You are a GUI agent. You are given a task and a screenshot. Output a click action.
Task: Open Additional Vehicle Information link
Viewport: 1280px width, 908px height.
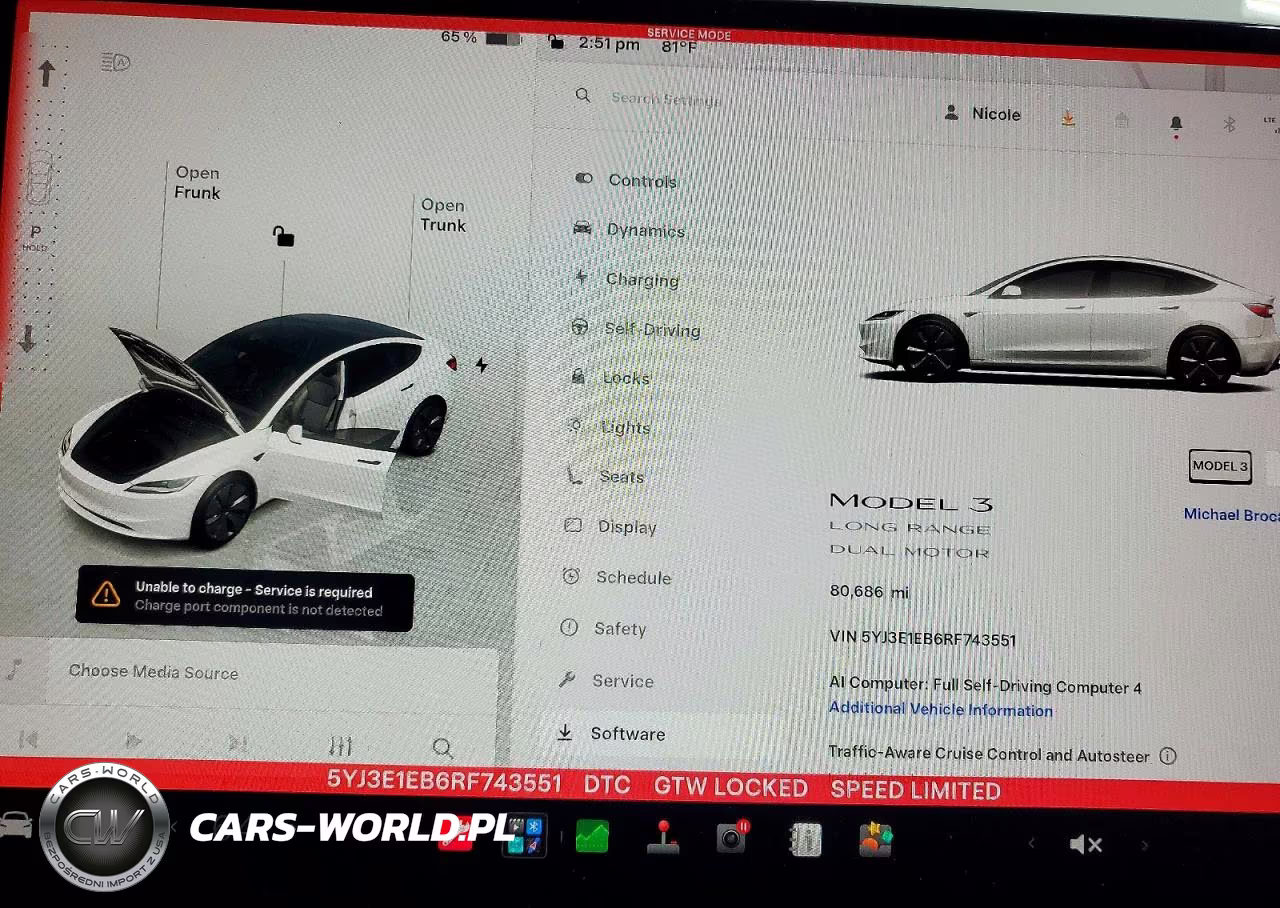(x=940, y=709)
